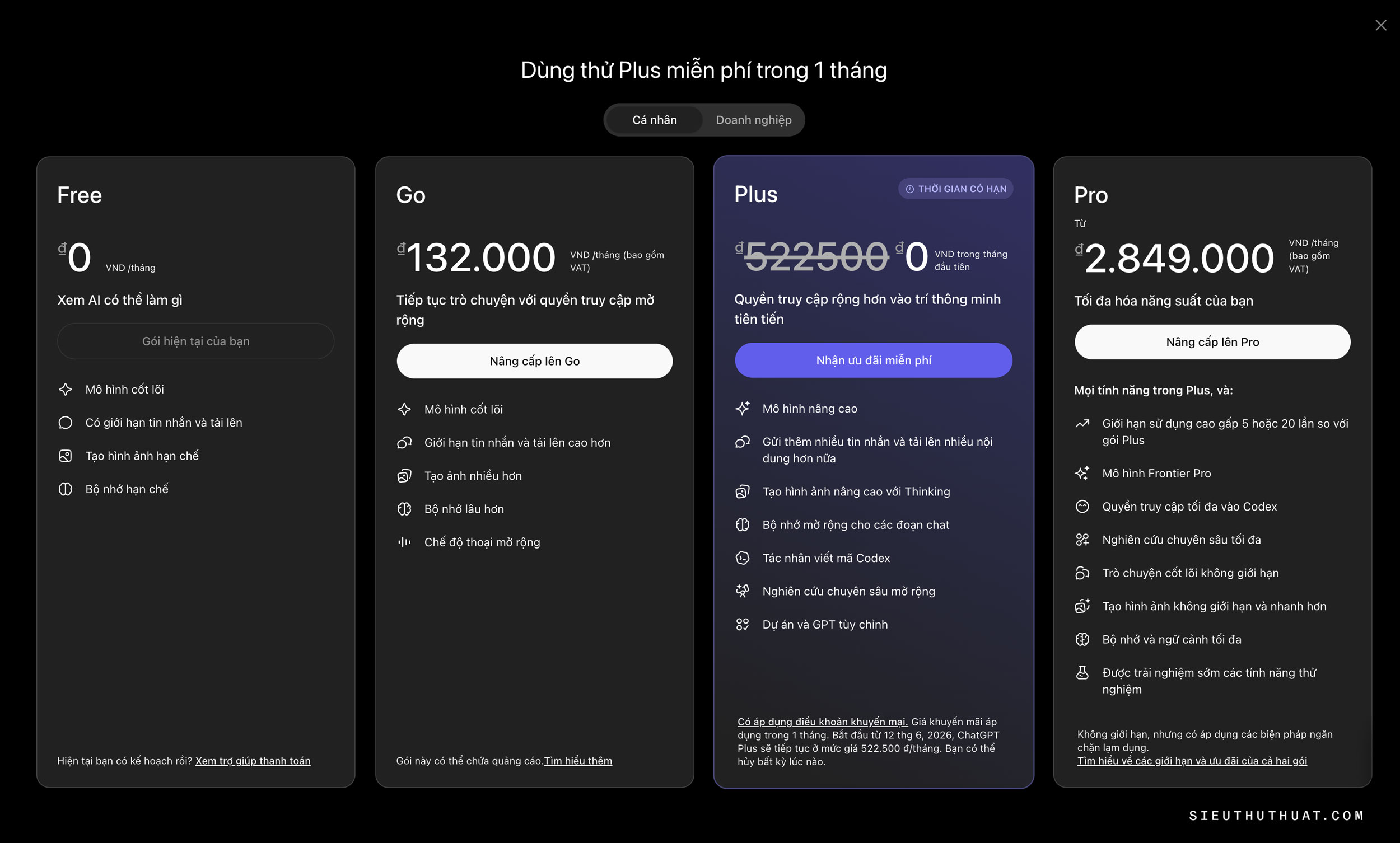Click Codex icon beside Tác nhân viết mã Codex
This screenshot has height=843, width=1400.
[x=743, y=558]
